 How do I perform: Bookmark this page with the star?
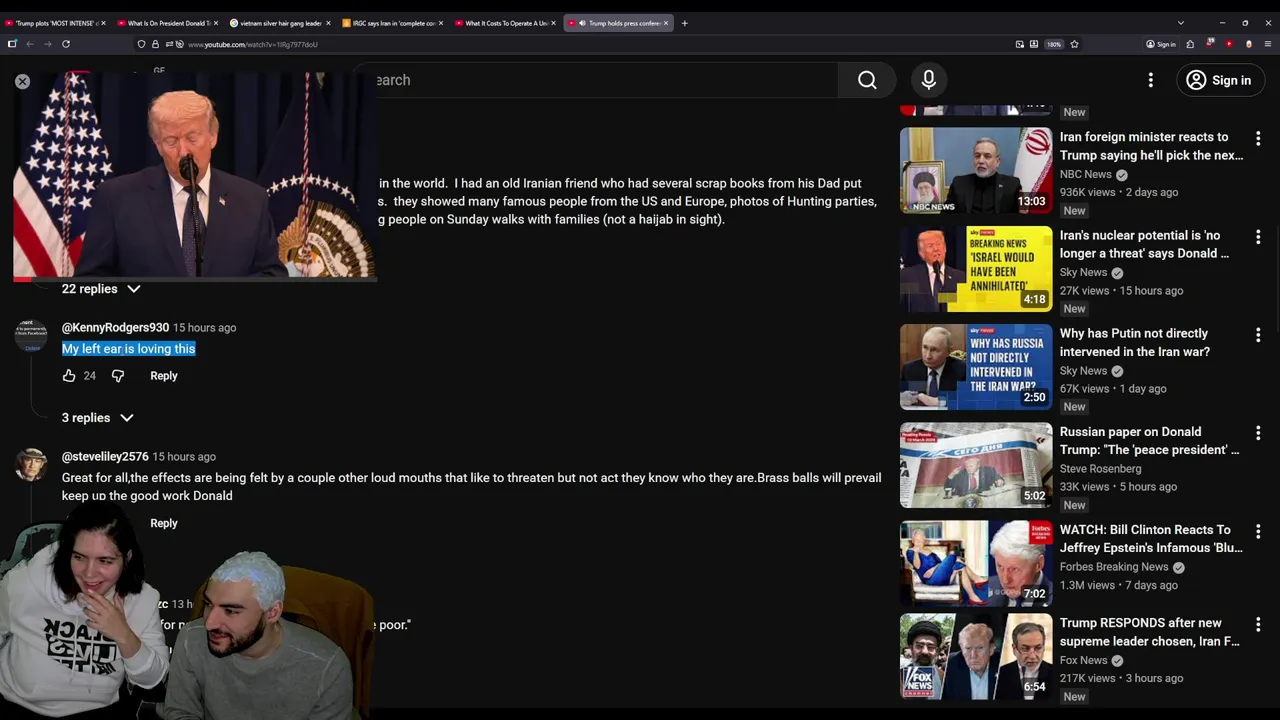click(1074, 44)
